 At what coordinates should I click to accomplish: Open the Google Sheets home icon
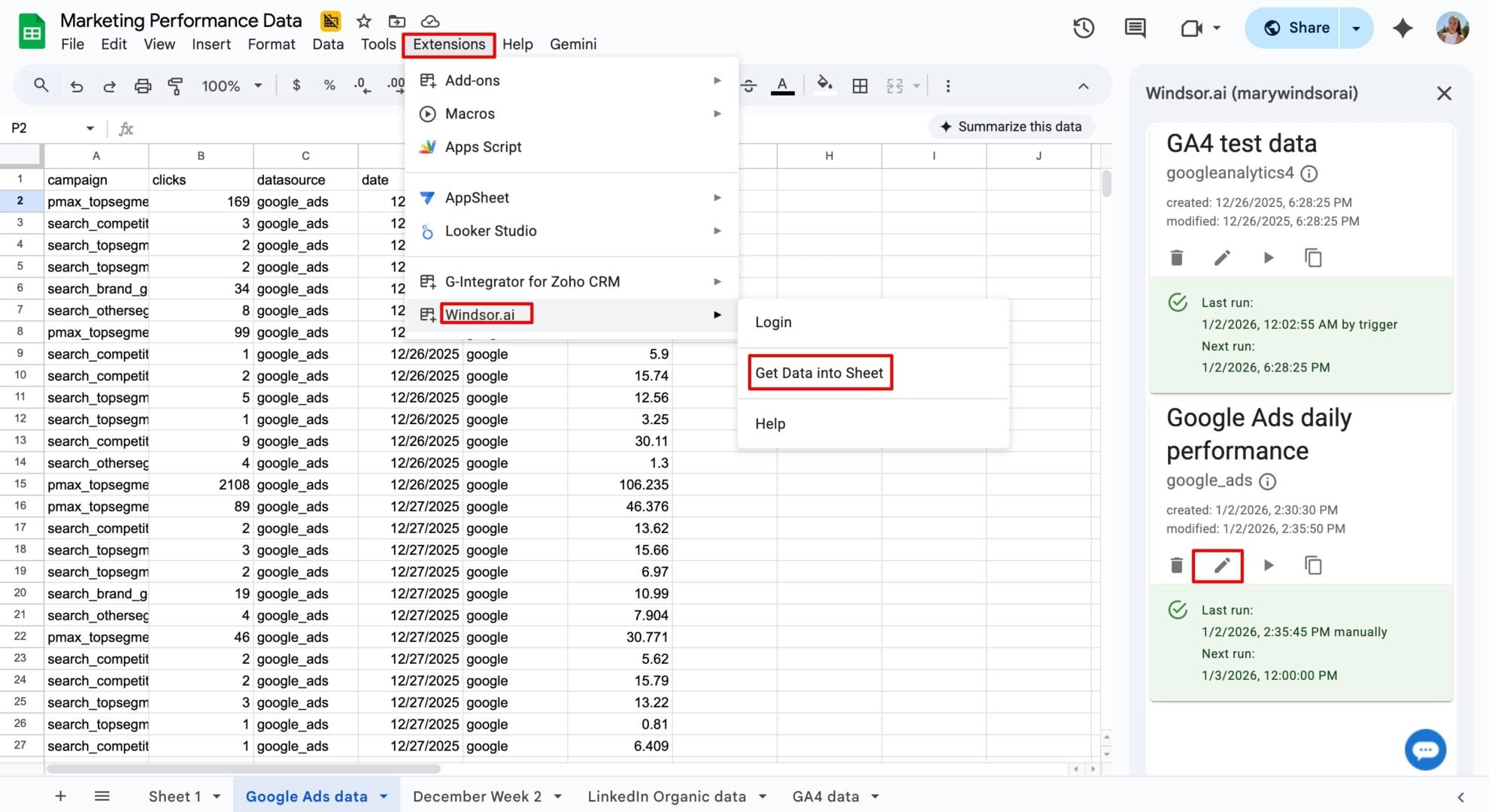pos(32,32)
